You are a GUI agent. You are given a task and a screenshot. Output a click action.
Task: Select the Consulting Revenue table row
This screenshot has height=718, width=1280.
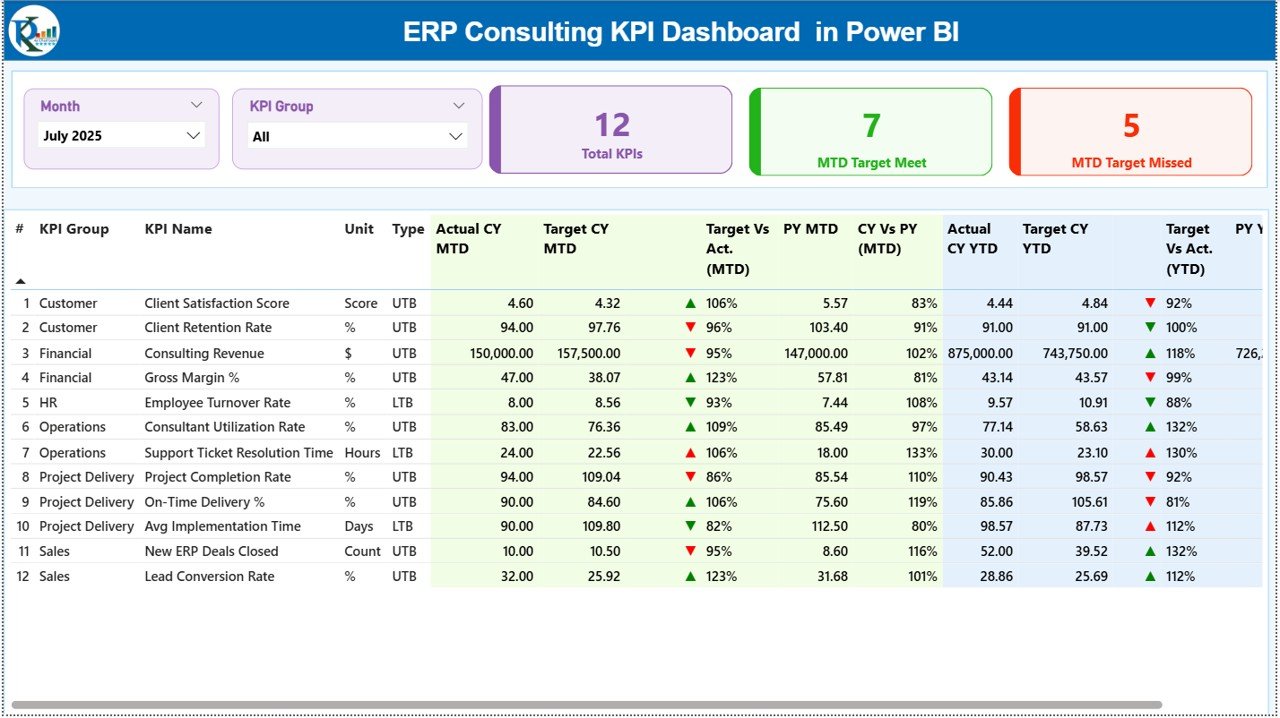[300, 352]
